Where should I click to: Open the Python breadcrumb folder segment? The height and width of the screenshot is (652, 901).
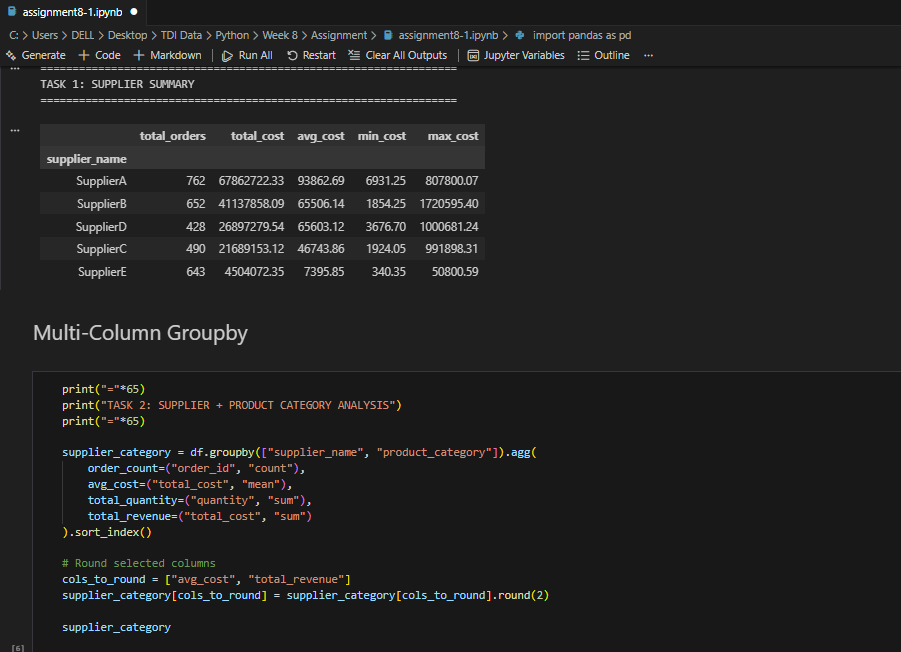click(232, 36)
